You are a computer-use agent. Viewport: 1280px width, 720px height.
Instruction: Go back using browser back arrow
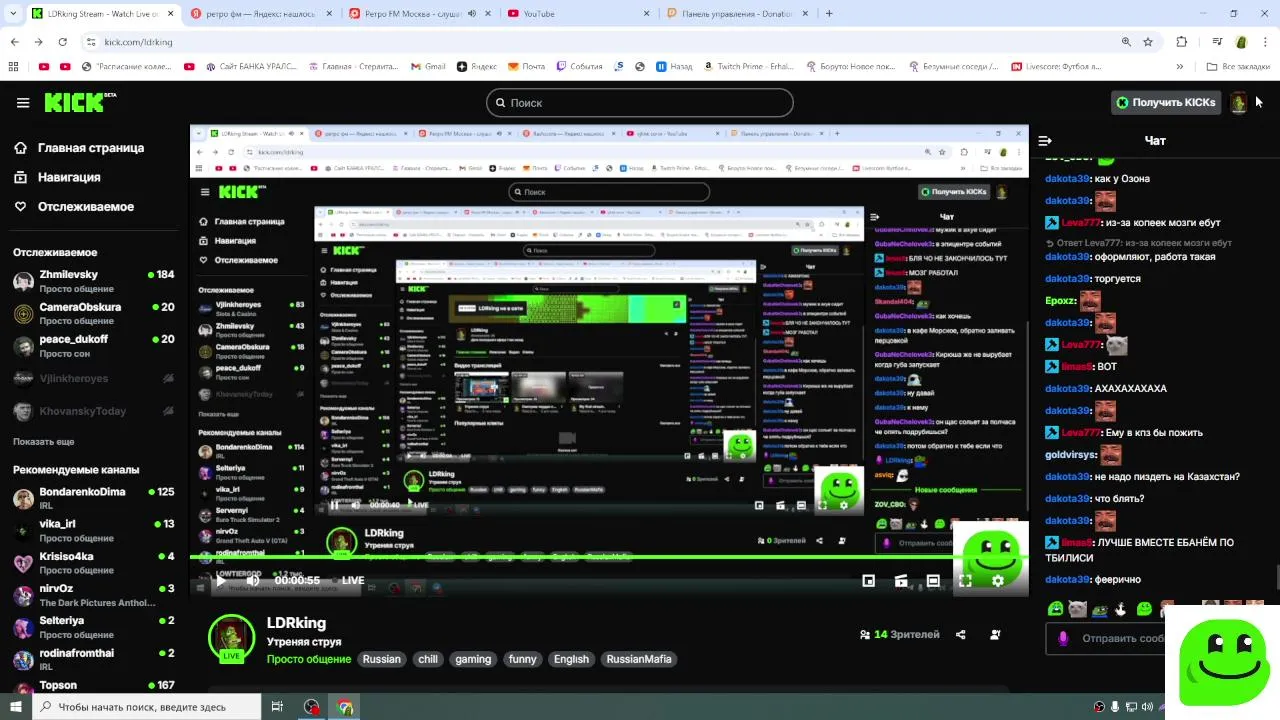click(x=14, y=42)
